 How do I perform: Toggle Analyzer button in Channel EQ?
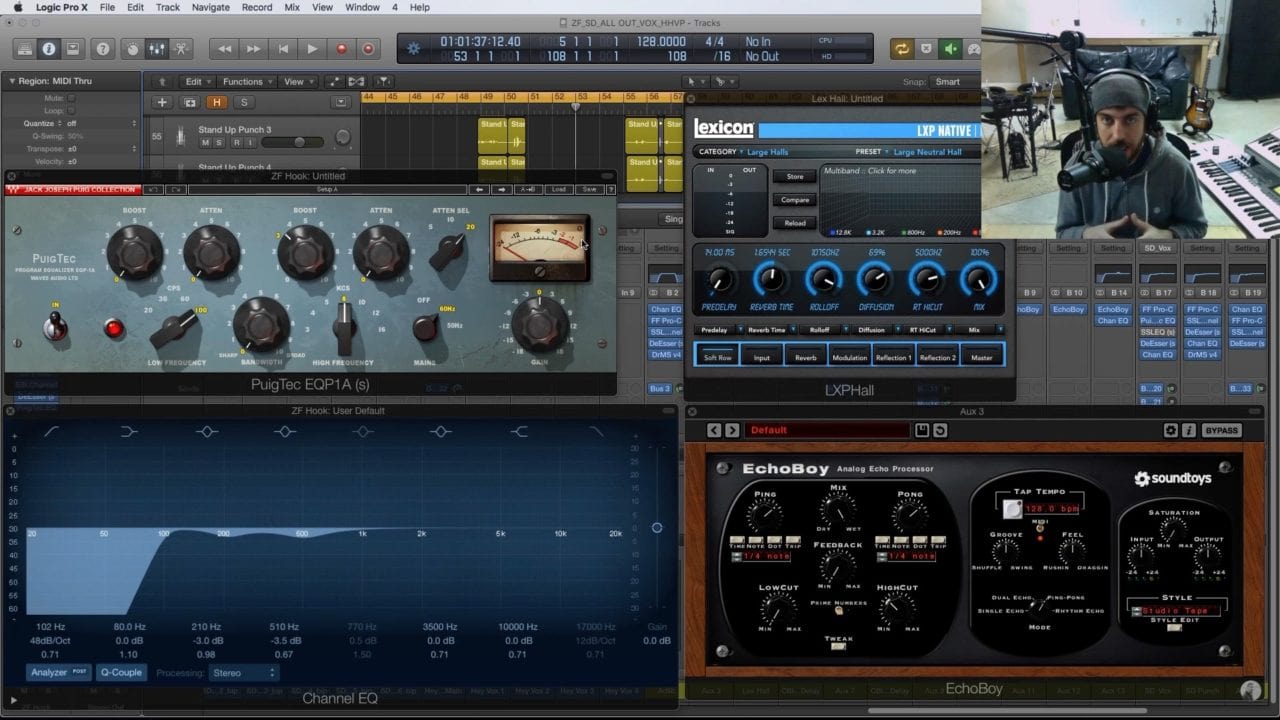[57, 672]
